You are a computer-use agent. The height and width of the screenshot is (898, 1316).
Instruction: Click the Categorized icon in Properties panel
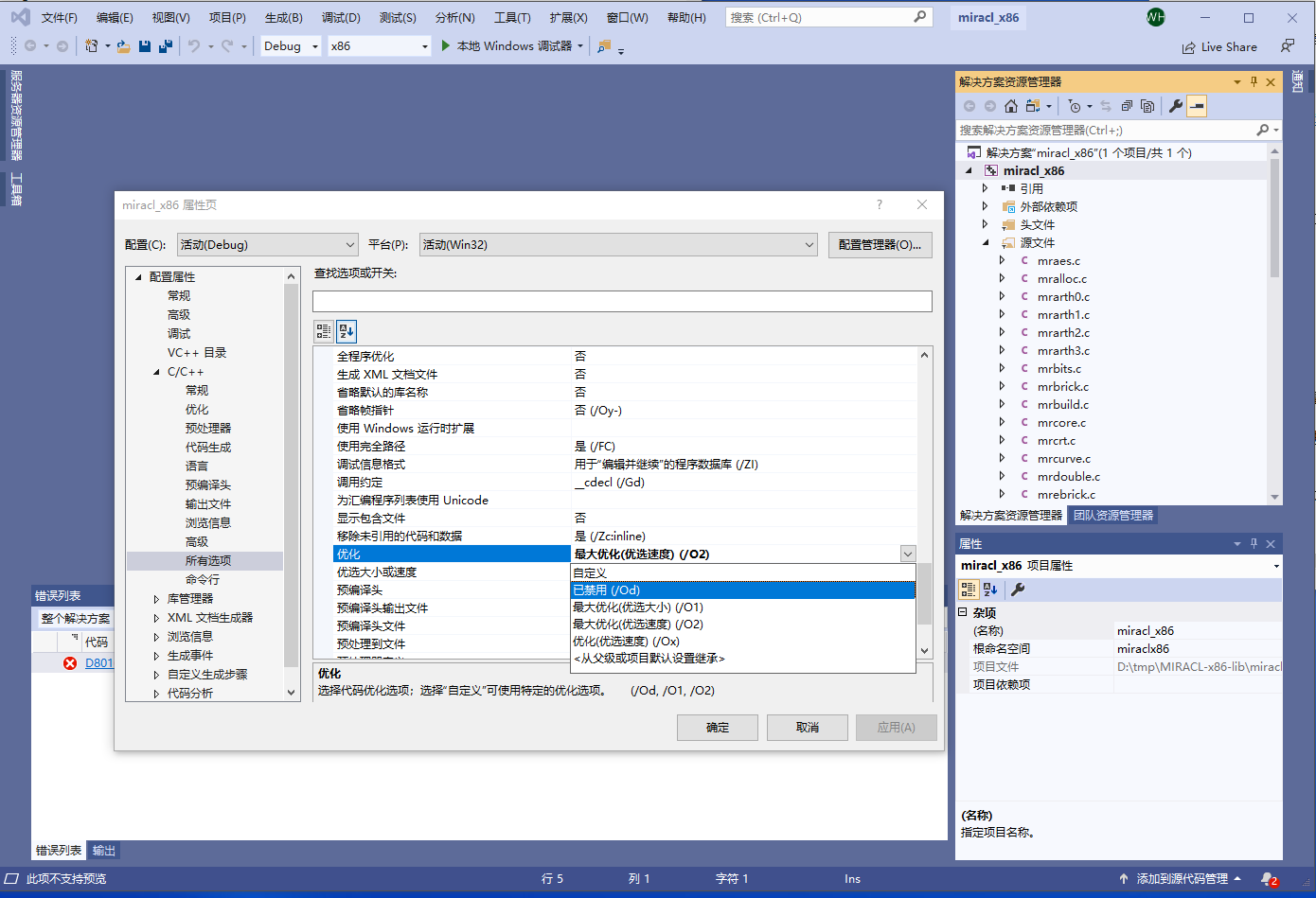pos(969,589)
